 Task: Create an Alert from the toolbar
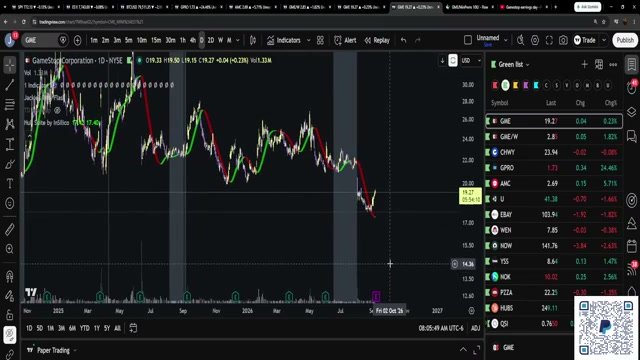pos(345,40)
